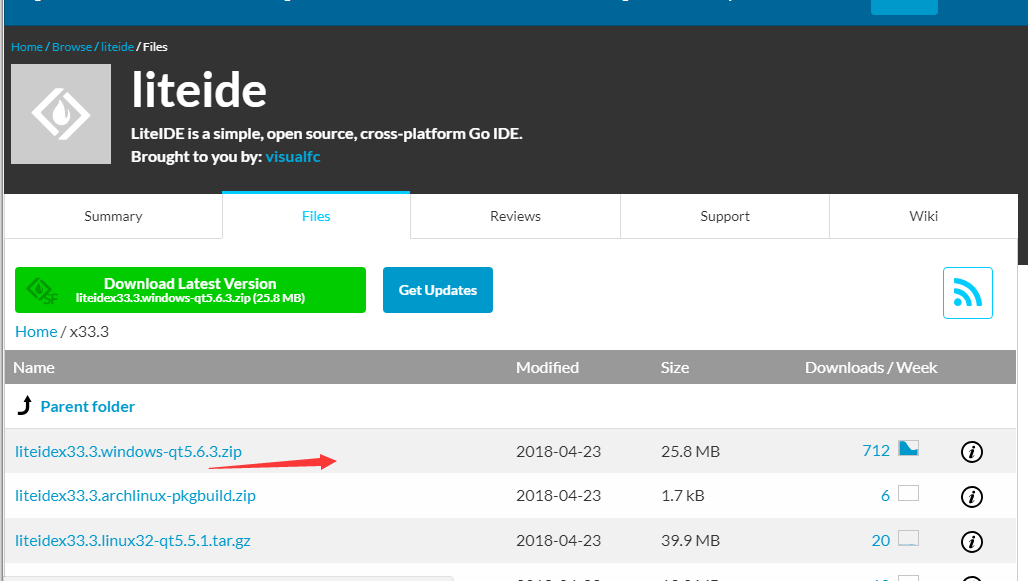Open the visualfc author link
1028x581 pixels.
tap(292, 157)
